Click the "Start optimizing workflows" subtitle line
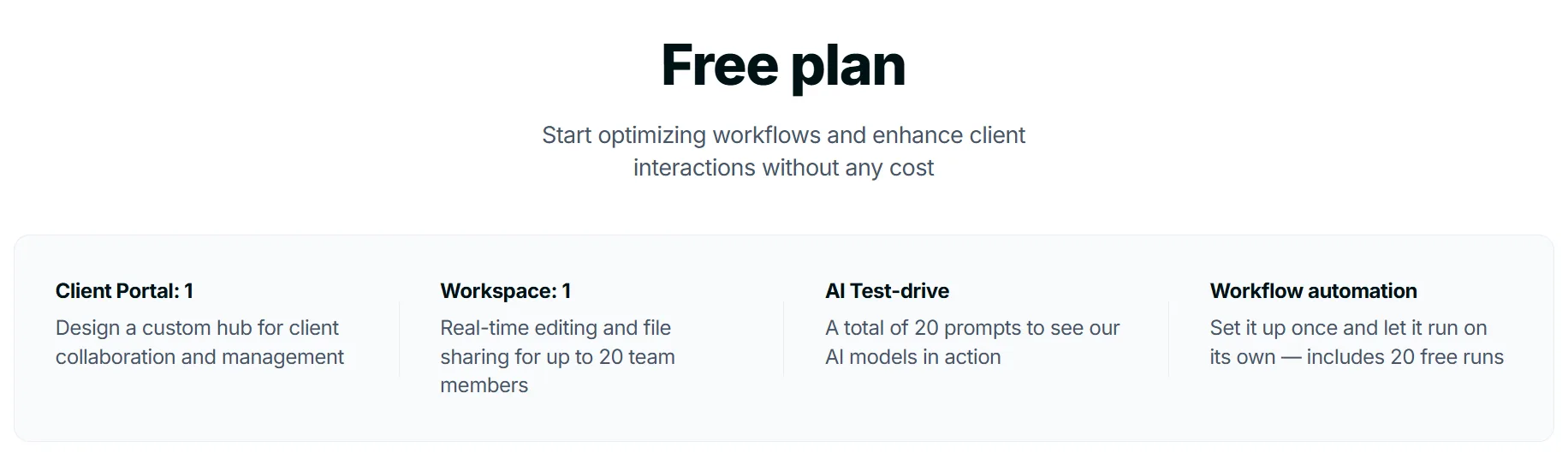The height and width of the screenshot is (453, 1568). (x=783, y=135)
